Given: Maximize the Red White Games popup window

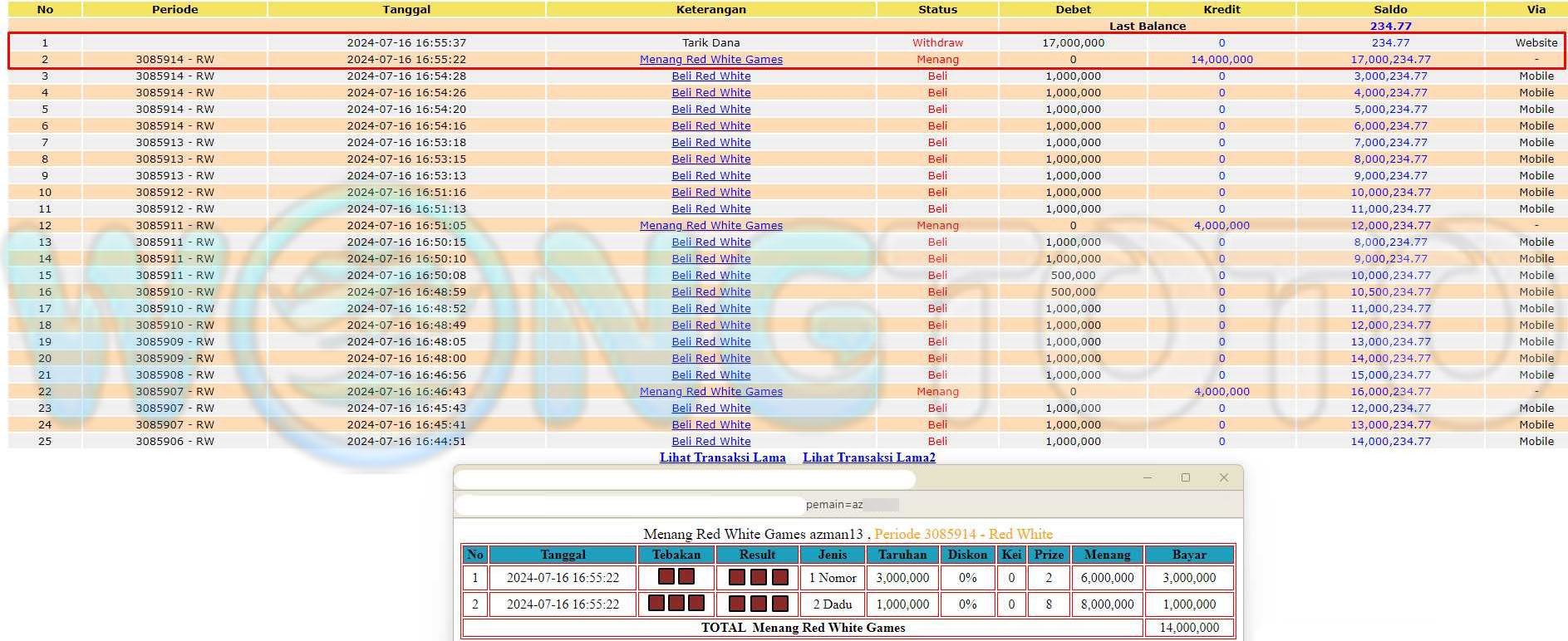Looking at the screenshot, I should (1186, 477).
